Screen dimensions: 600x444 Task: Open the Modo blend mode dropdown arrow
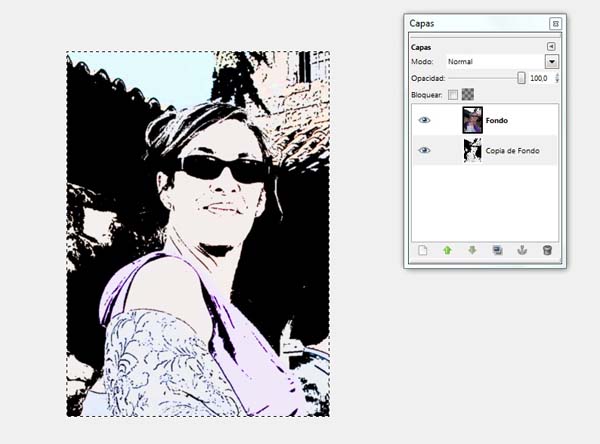click(552, 62)
